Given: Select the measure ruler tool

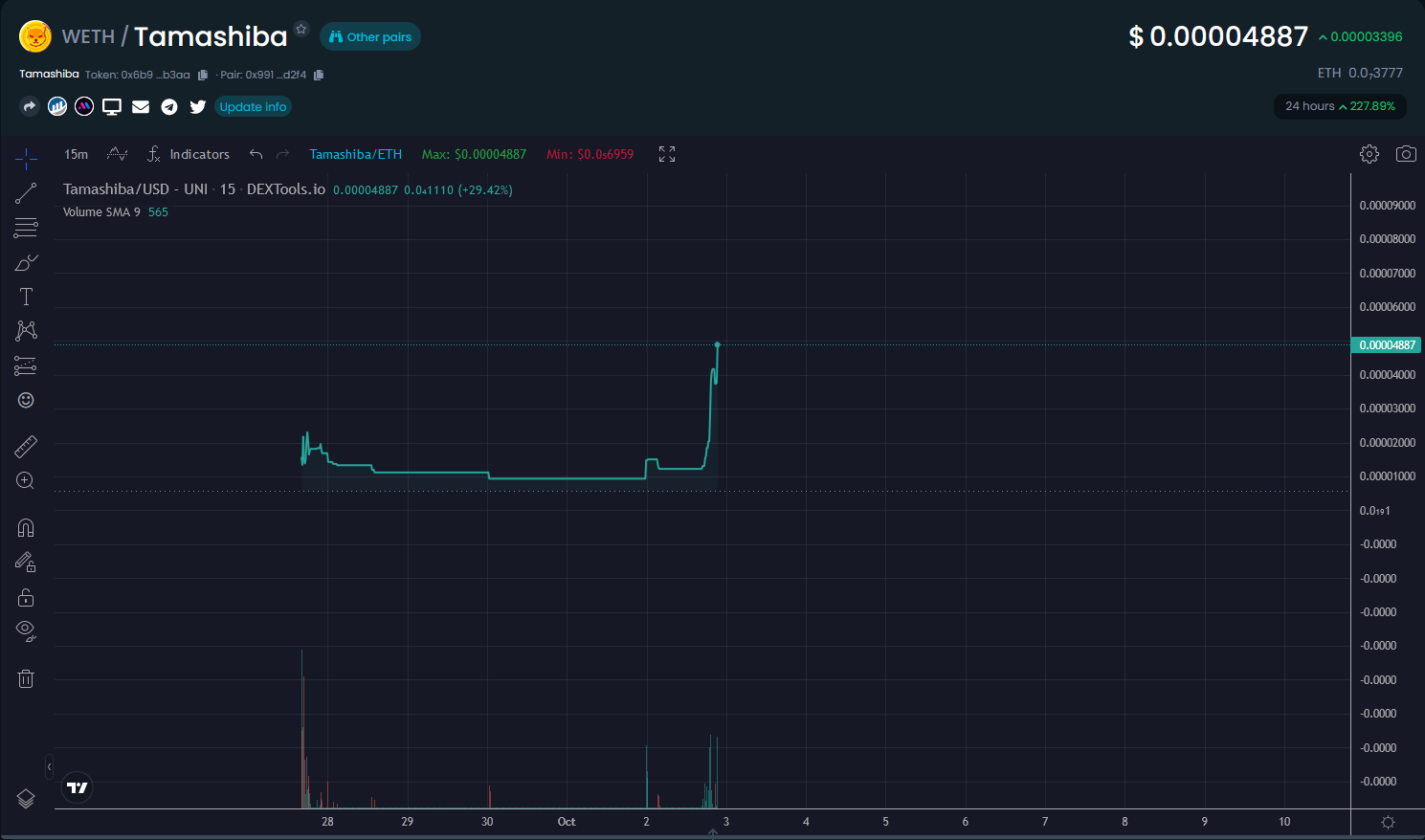Looking at the screenshot, I should coord(25,446).
